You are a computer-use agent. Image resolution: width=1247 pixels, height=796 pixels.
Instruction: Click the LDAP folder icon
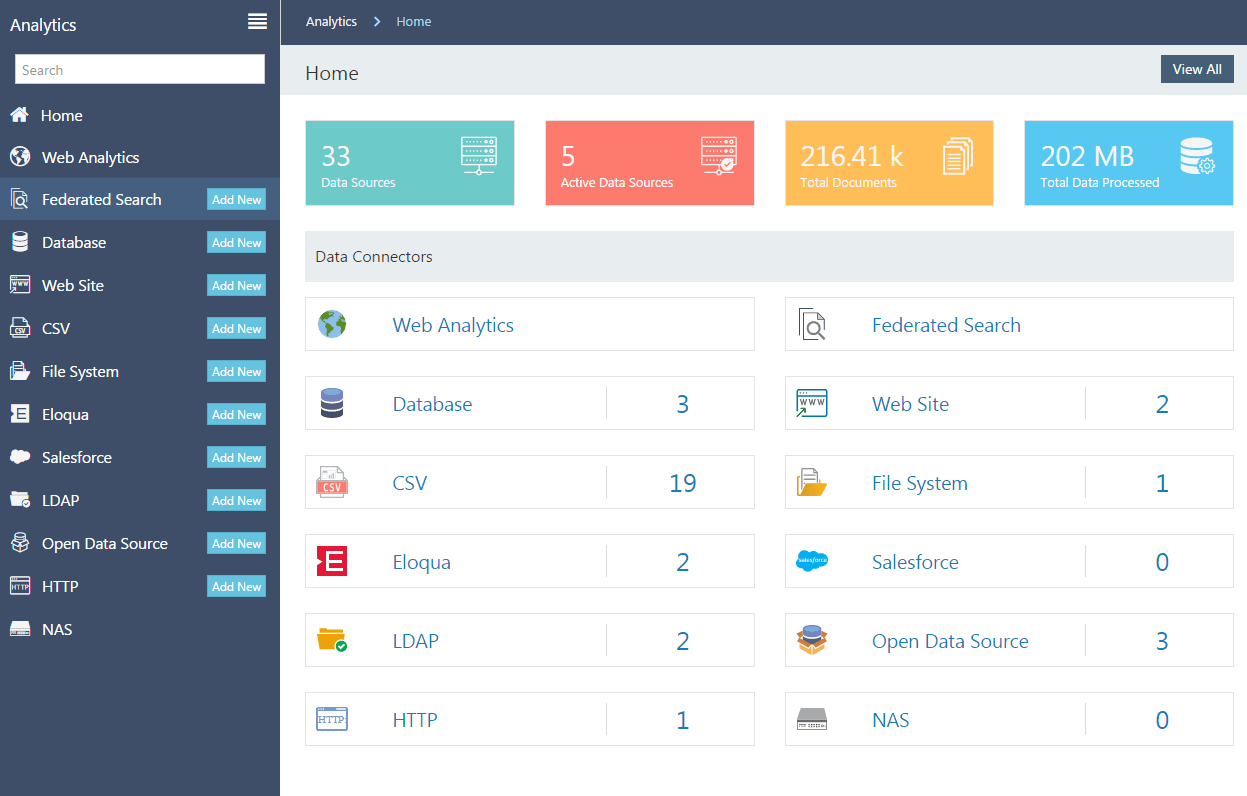point(331,640)
